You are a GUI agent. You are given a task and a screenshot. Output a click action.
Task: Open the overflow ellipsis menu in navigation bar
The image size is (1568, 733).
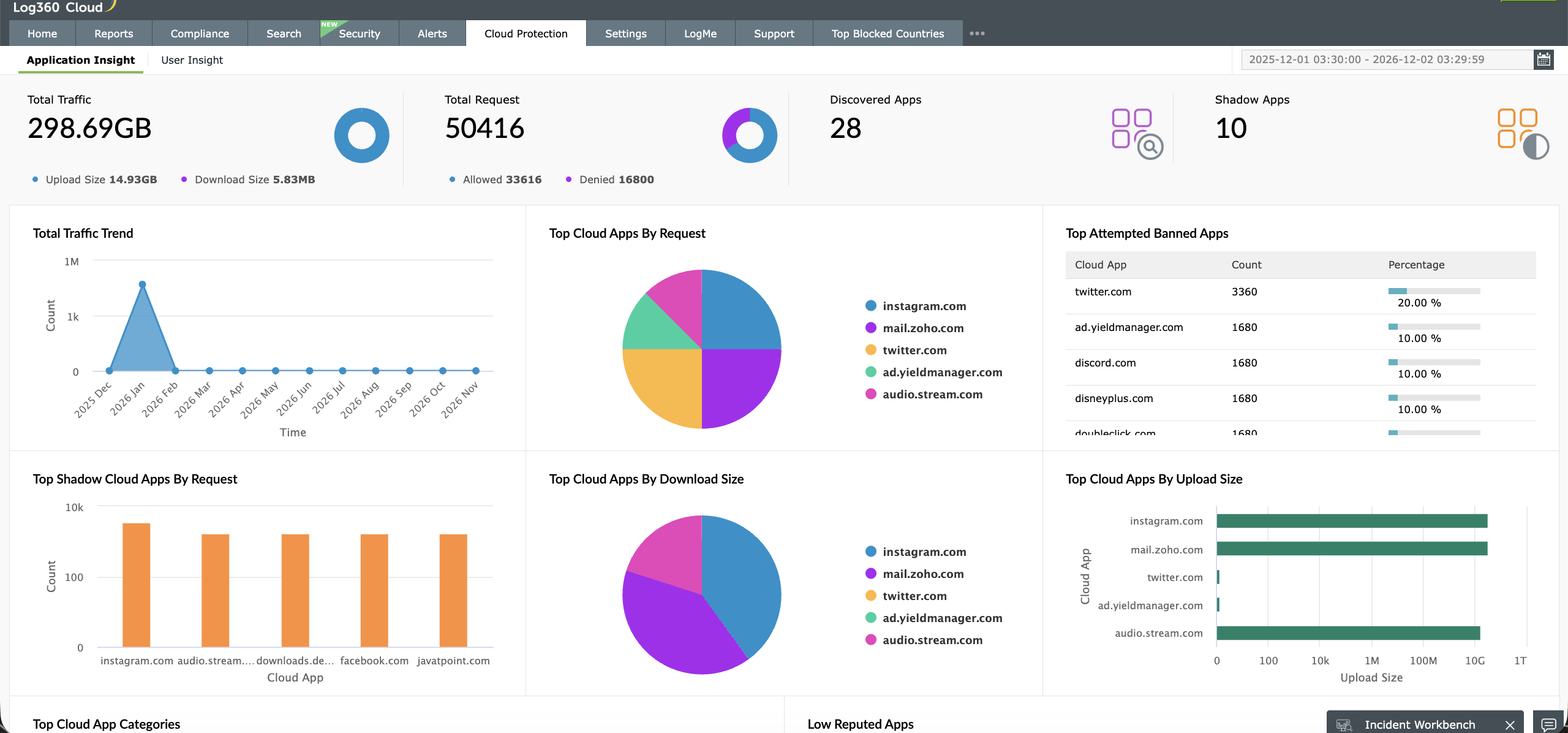click(x=978, y=34)
